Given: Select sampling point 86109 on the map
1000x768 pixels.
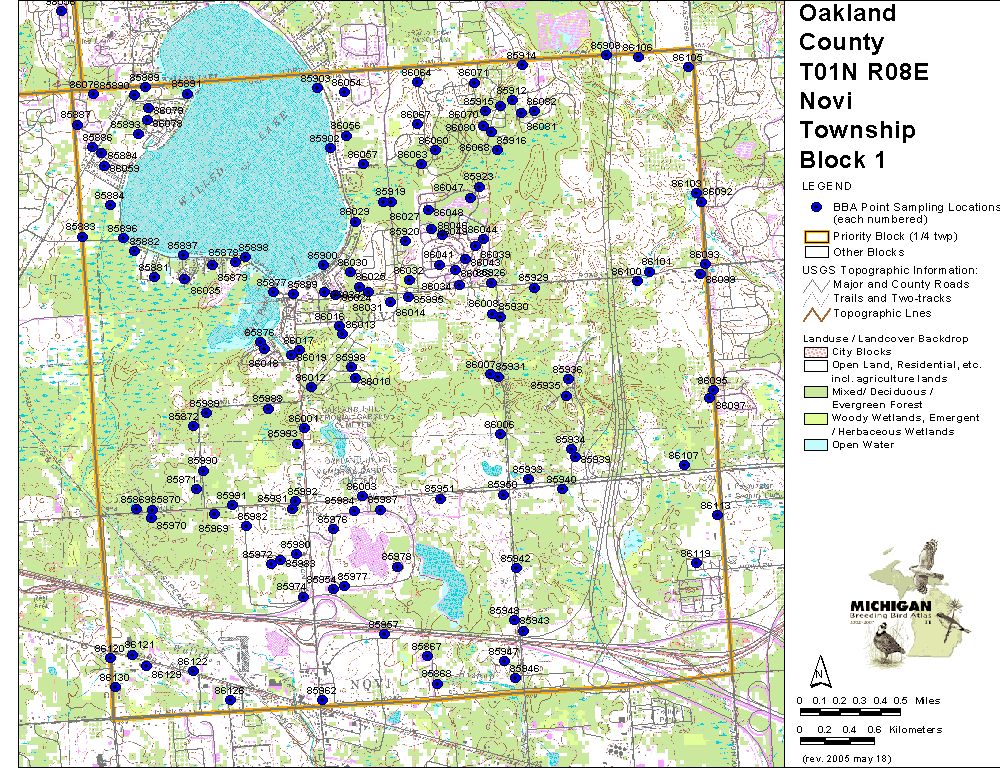Looking at the screenshot, I should pos(688,67).
